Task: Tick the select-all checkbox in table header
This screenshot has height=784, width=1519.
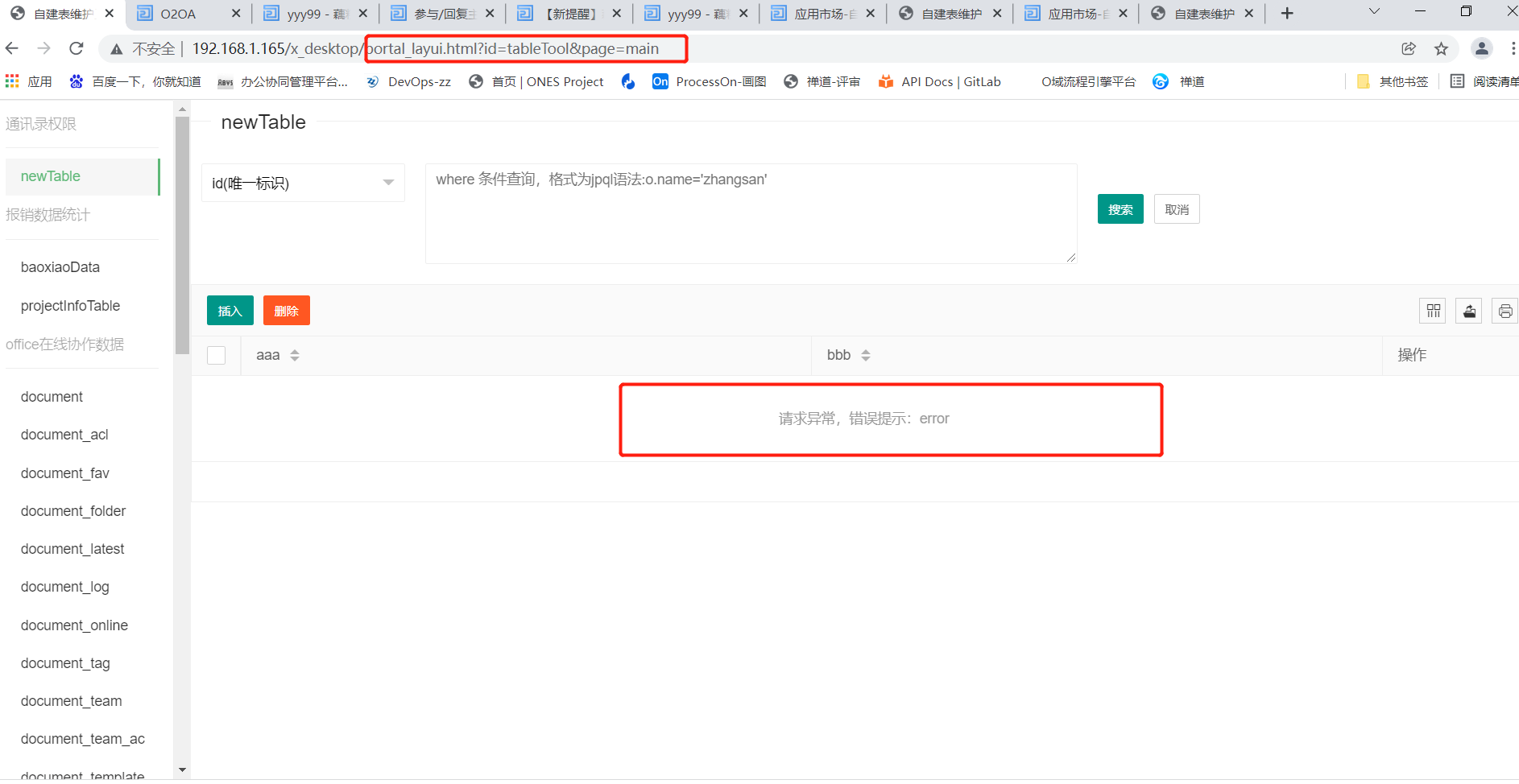Action: click(217, 355)
